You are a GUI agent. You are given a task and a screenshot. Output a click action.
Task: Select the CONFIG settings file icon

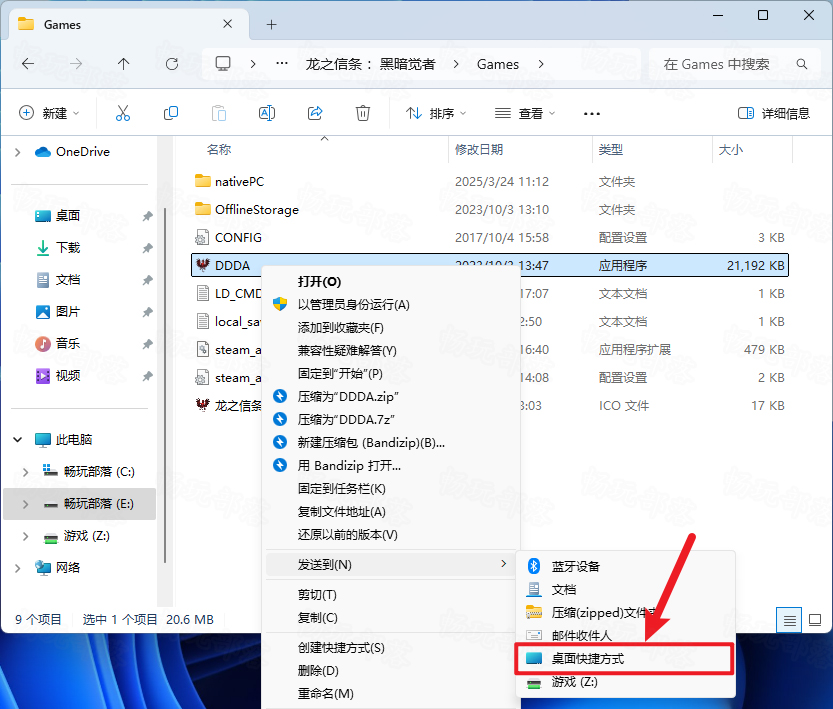202,237
